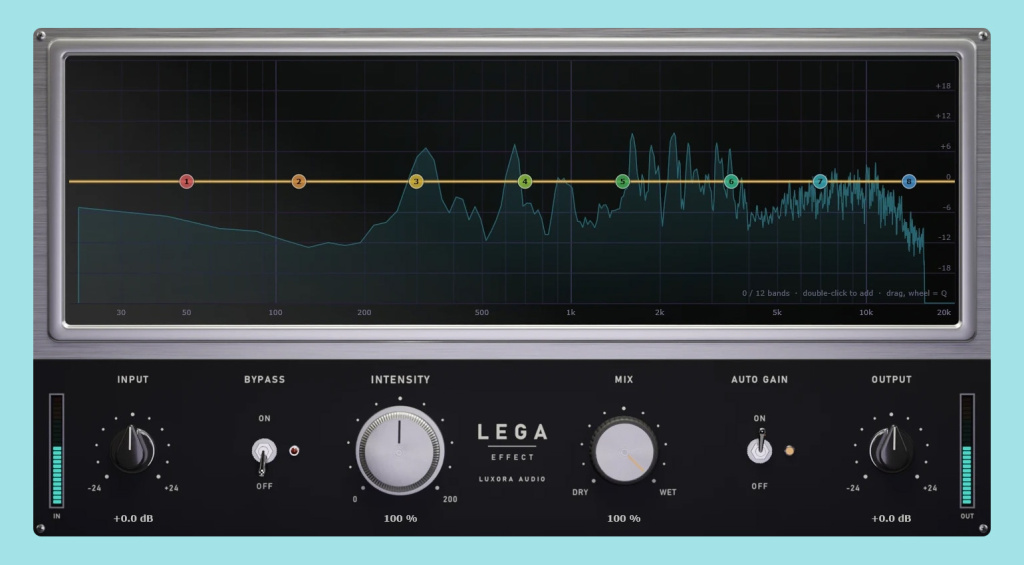Click the 100 frequency axis label
Image resolution: width=1024 pixels, height=565 pixels.
(276, 313)
